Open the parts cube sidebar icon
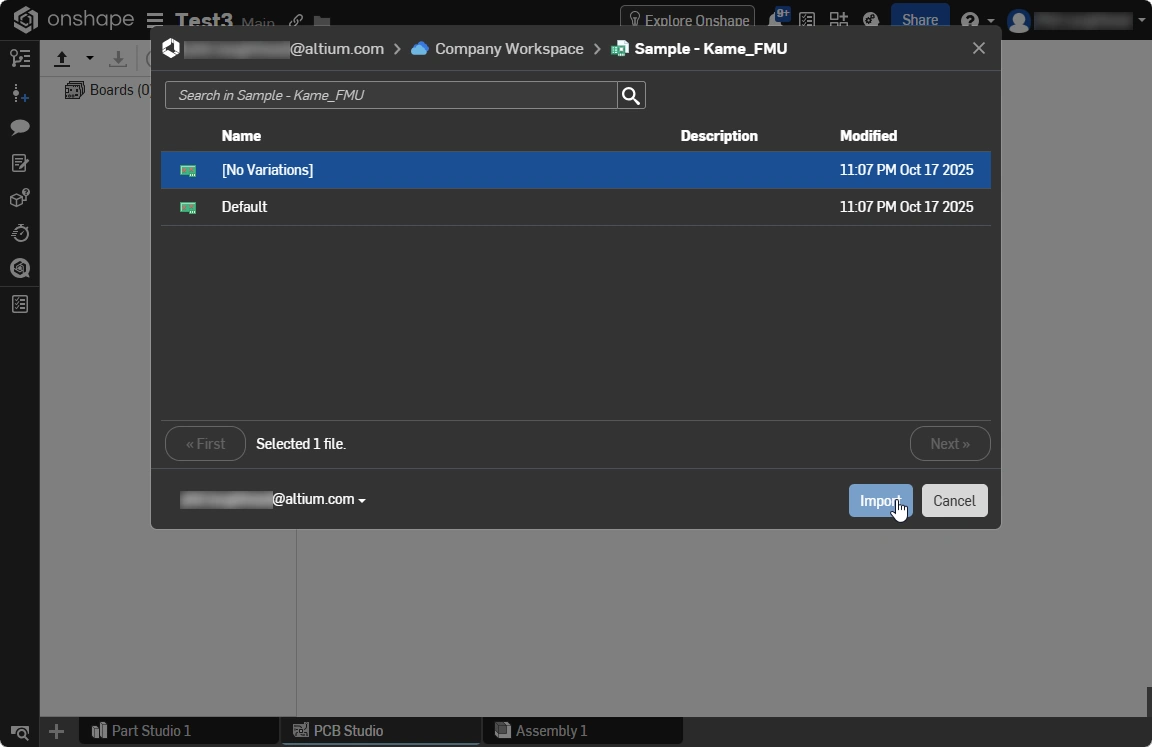Screen dimensions: 1152x747 (x=20, y=198)
